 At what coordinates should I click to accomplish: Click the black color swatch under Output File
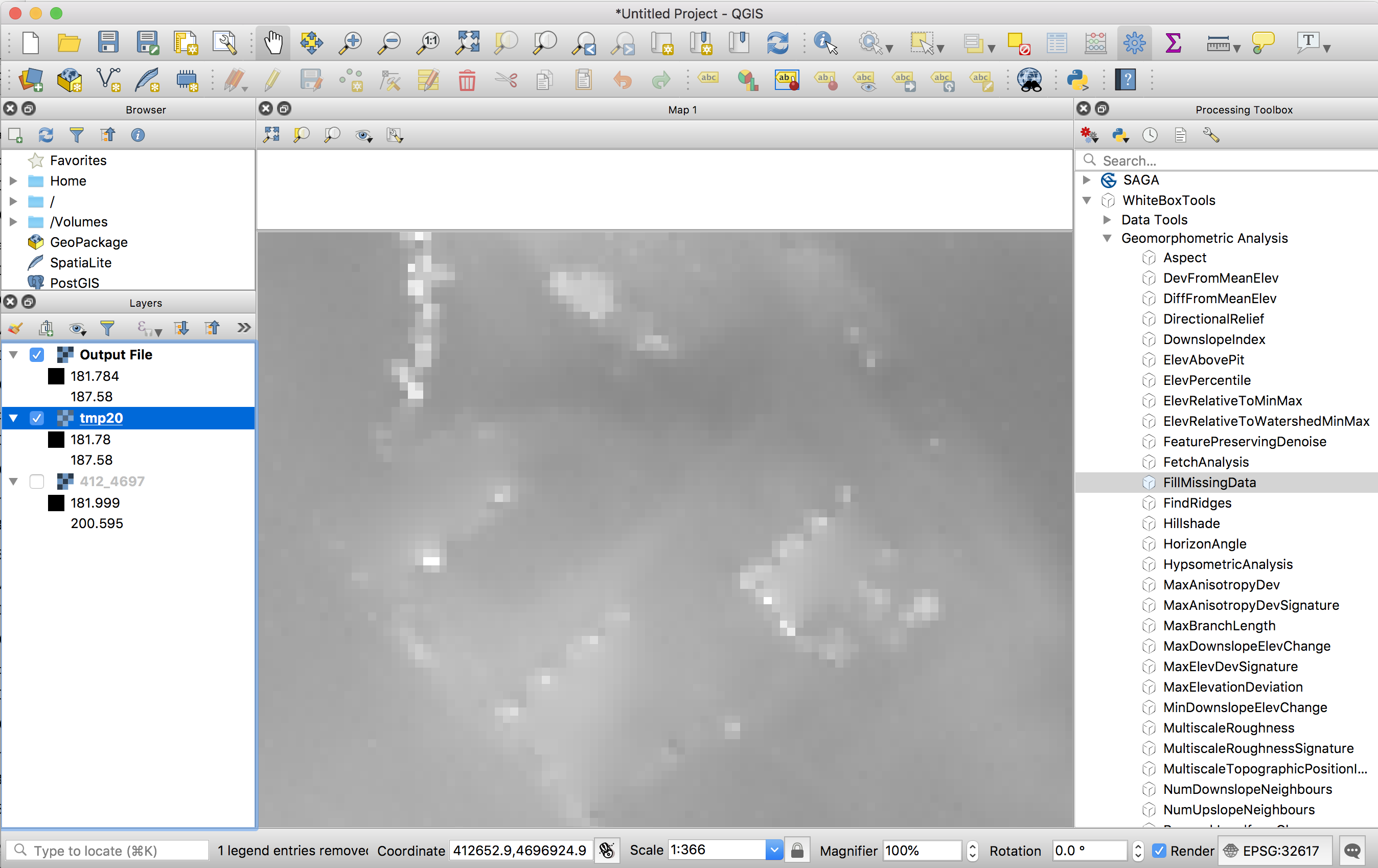tap(56, 377)
